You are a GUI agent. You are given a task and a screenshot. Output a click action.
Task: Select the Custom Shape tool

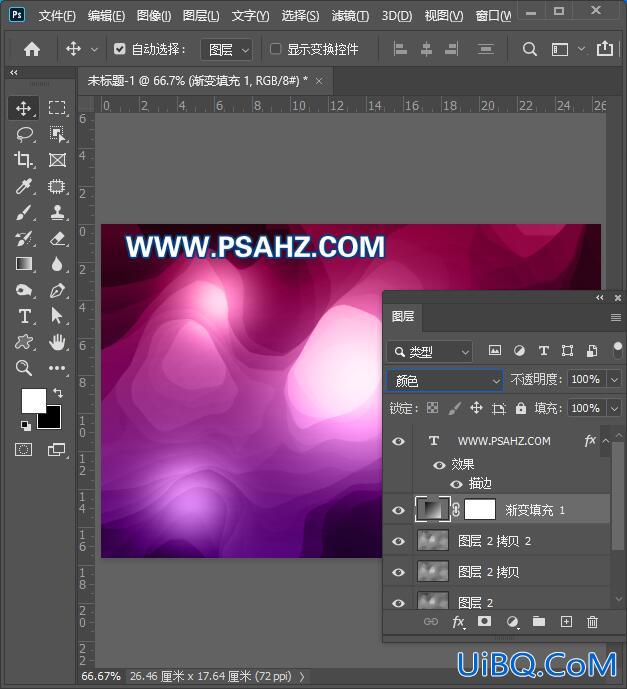(x=23, y=342)
